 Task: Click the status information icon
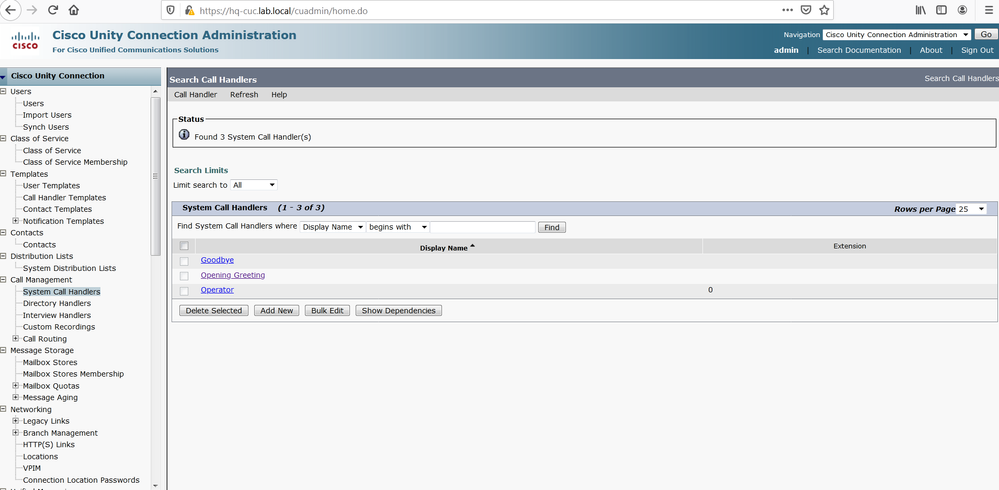pyautogui.click(x=184, y=134)
